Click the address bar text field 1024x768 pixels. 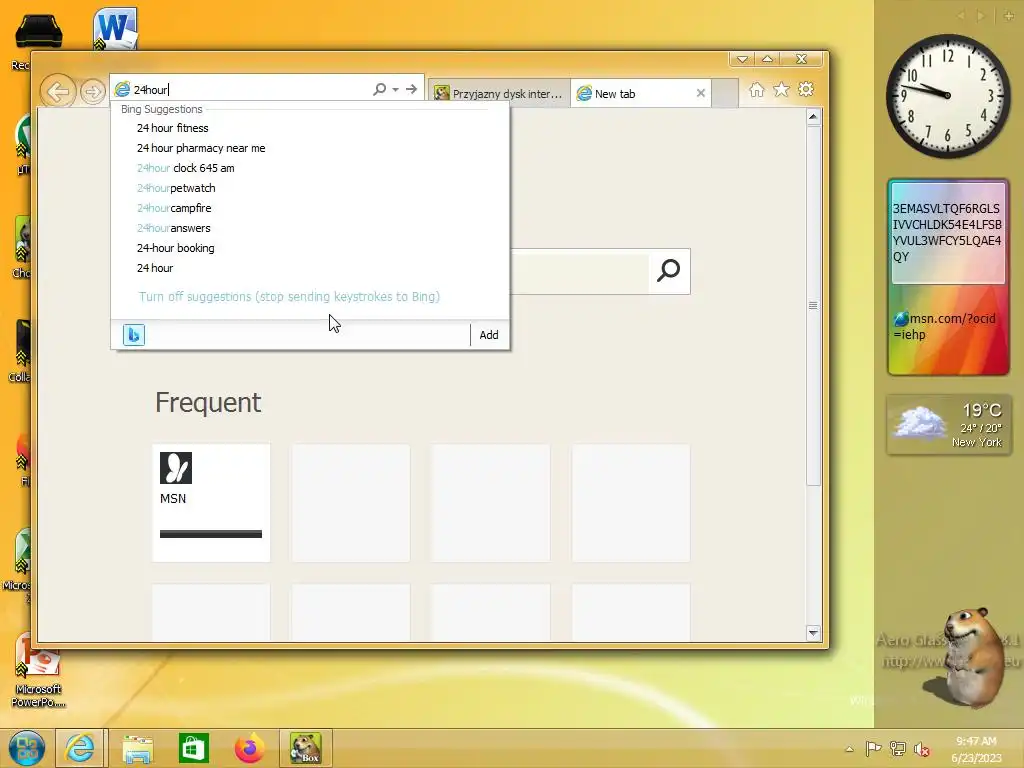(x=251, y=89)
